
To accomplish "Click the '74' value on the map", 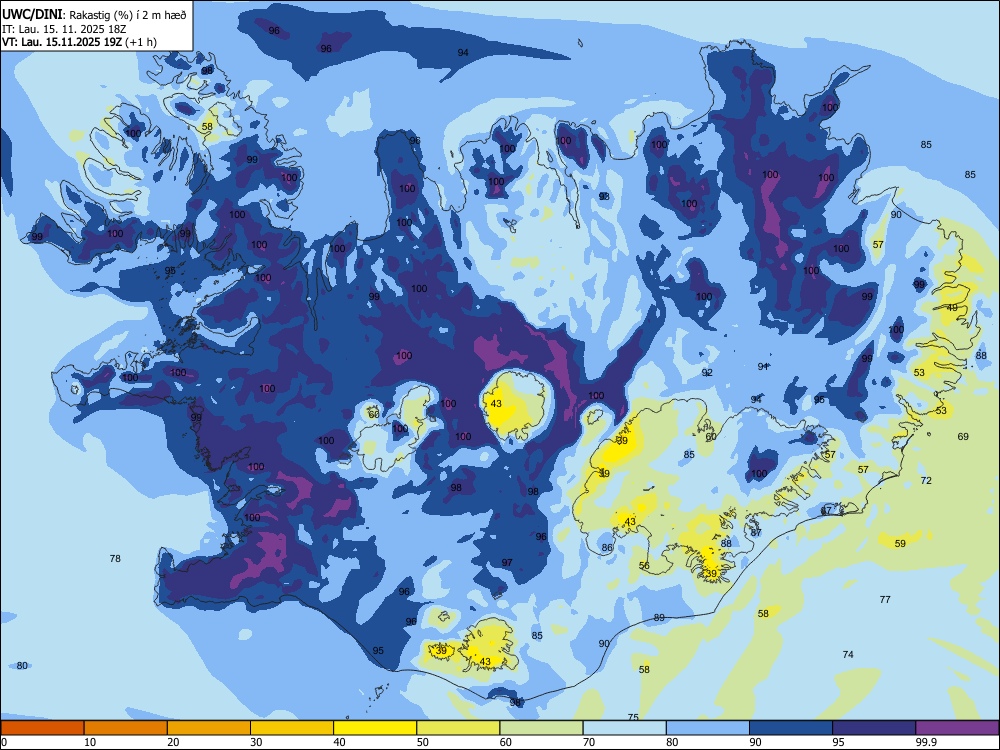I will [848, 654].
